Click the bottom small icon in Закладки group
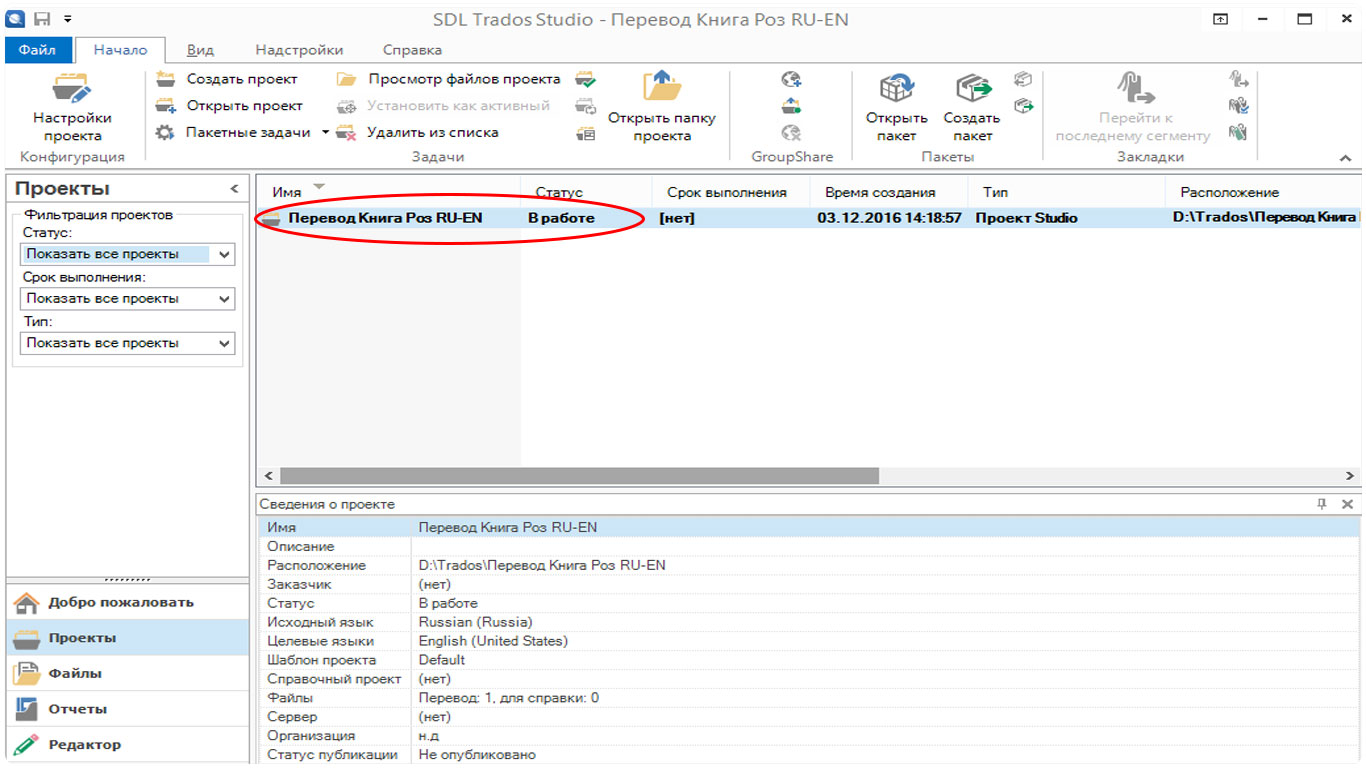This screenshot has height=768, width=1366. pyautogui.click(x=1238, y=132)
